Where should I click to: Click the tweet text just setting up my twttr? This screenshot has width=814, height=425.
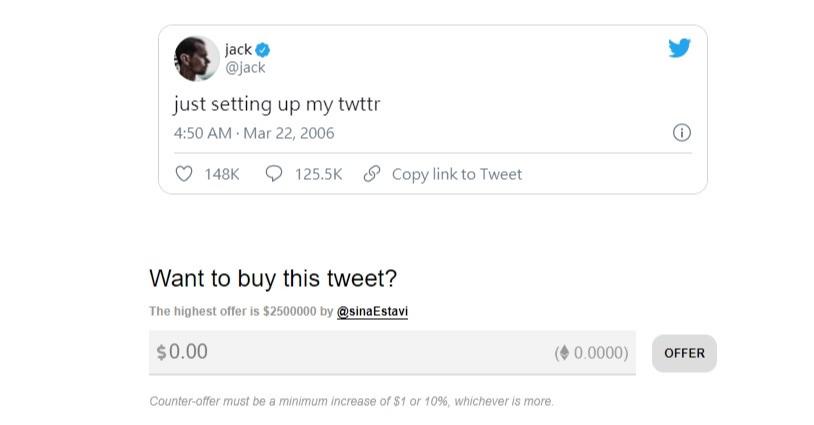(277, 104)
